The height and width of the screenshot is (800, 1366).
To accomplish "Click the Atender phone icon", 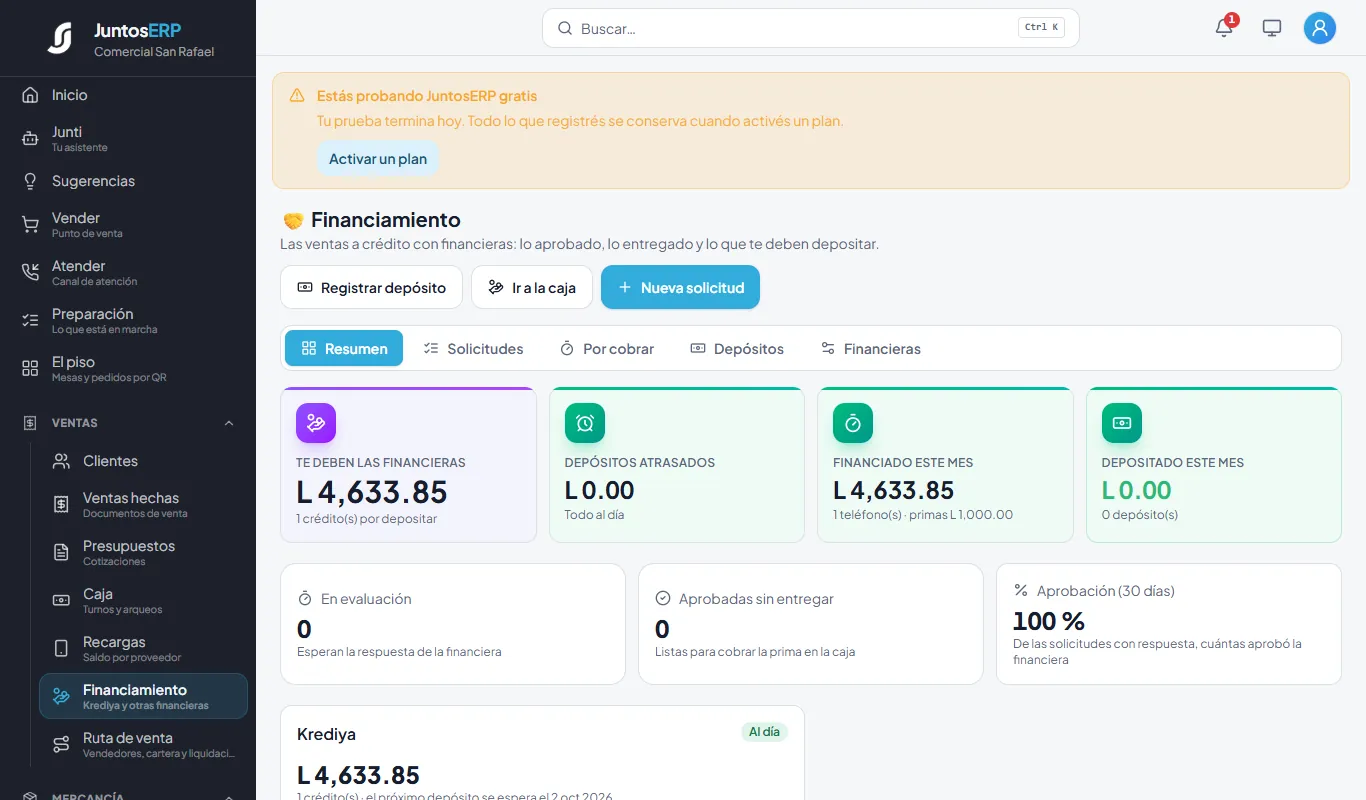I will (x=30, y=273).
